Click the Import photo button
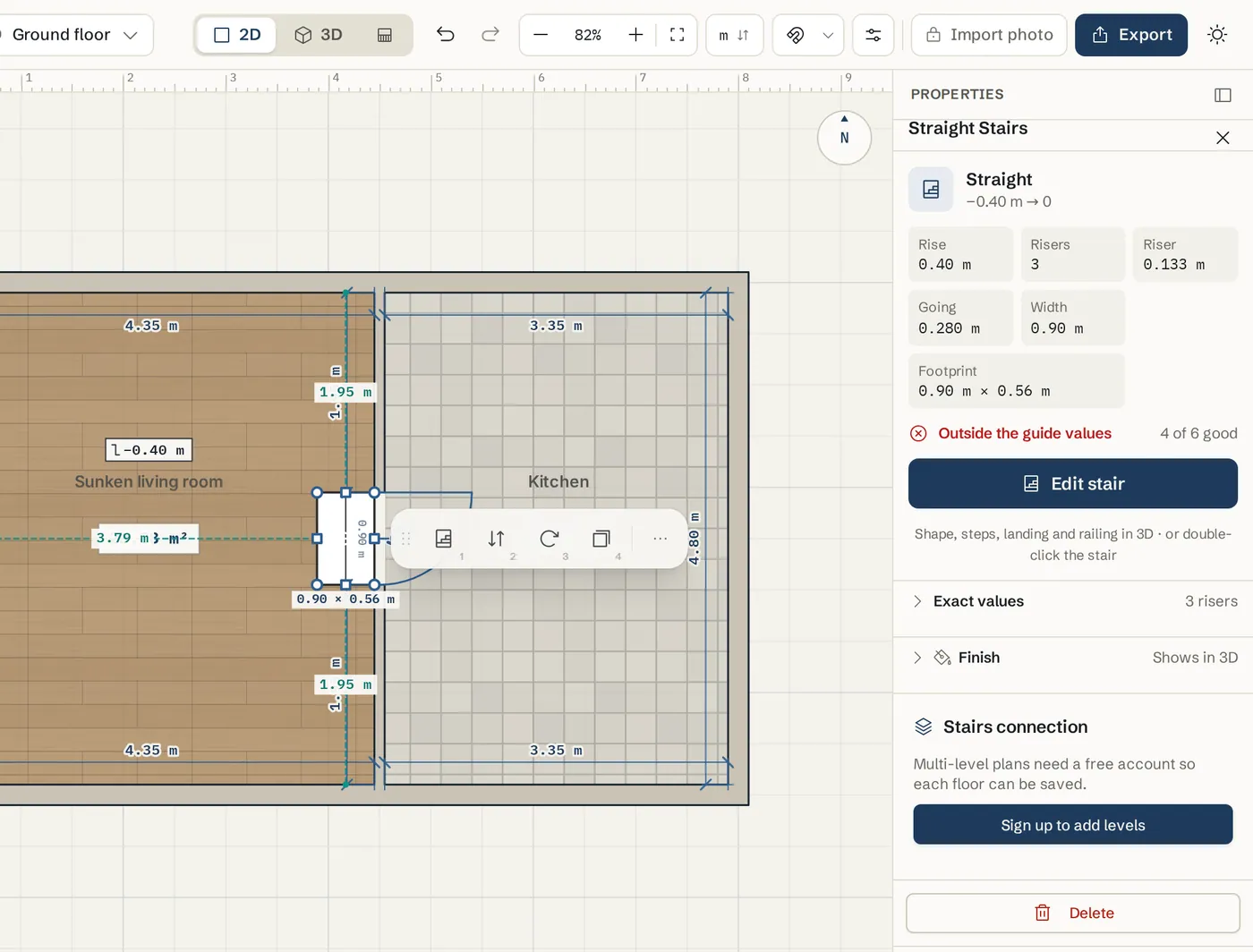 (x=989, y=35)
